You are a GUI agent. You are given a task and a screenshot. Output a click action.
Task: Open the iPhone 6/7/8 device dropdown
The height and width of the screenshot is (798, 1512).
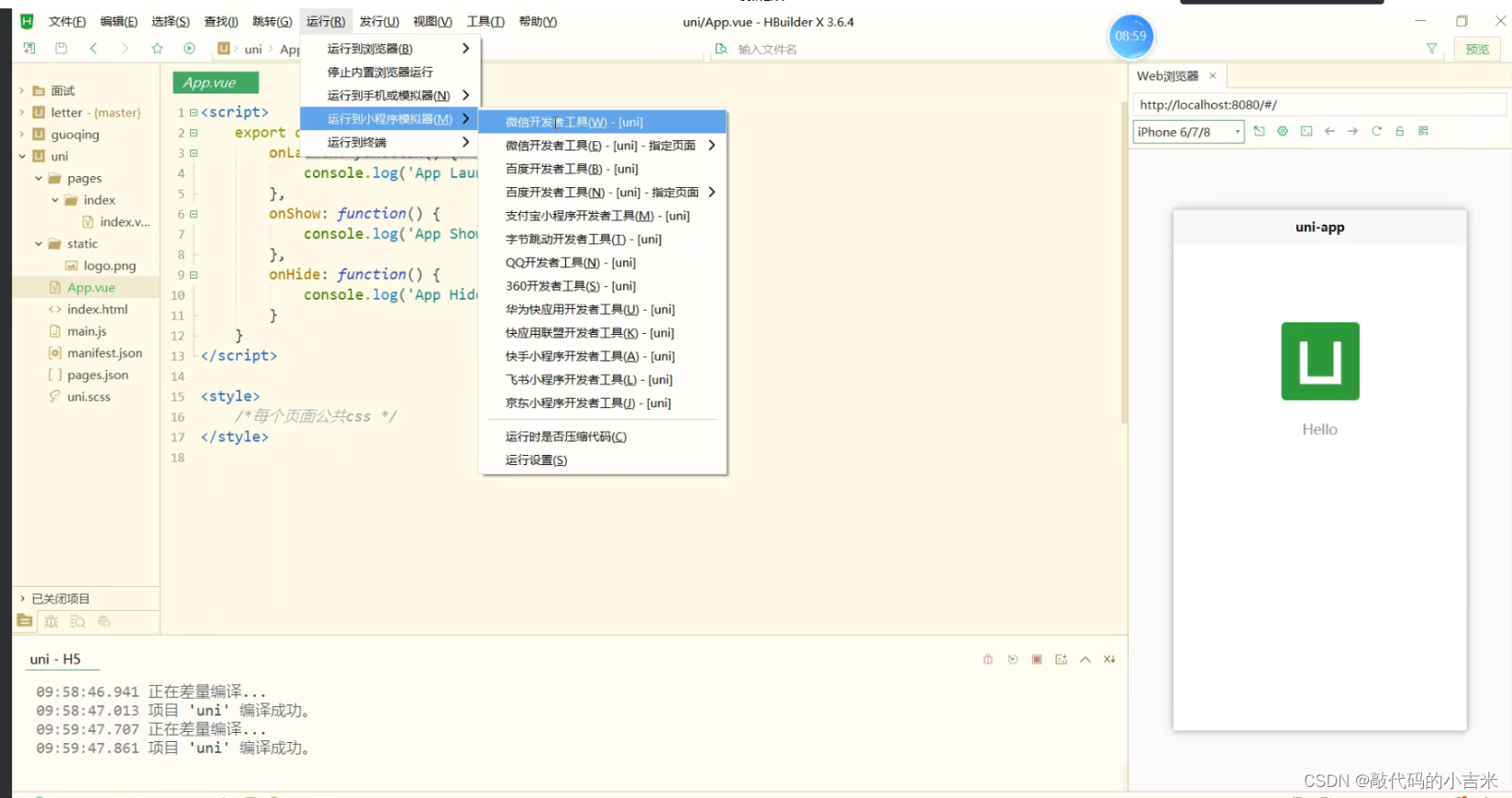tap(1189, 132)
